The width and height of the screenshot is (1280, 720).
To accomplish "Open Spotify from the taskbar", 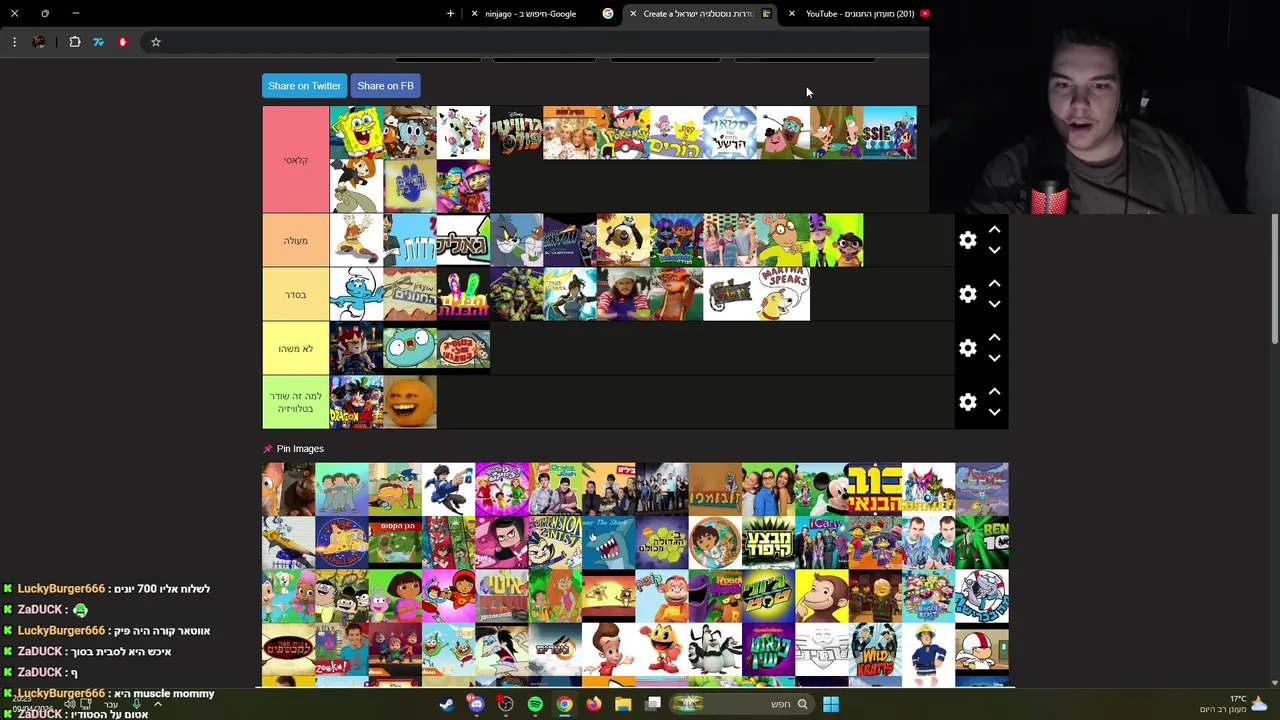I will (535, 704).
